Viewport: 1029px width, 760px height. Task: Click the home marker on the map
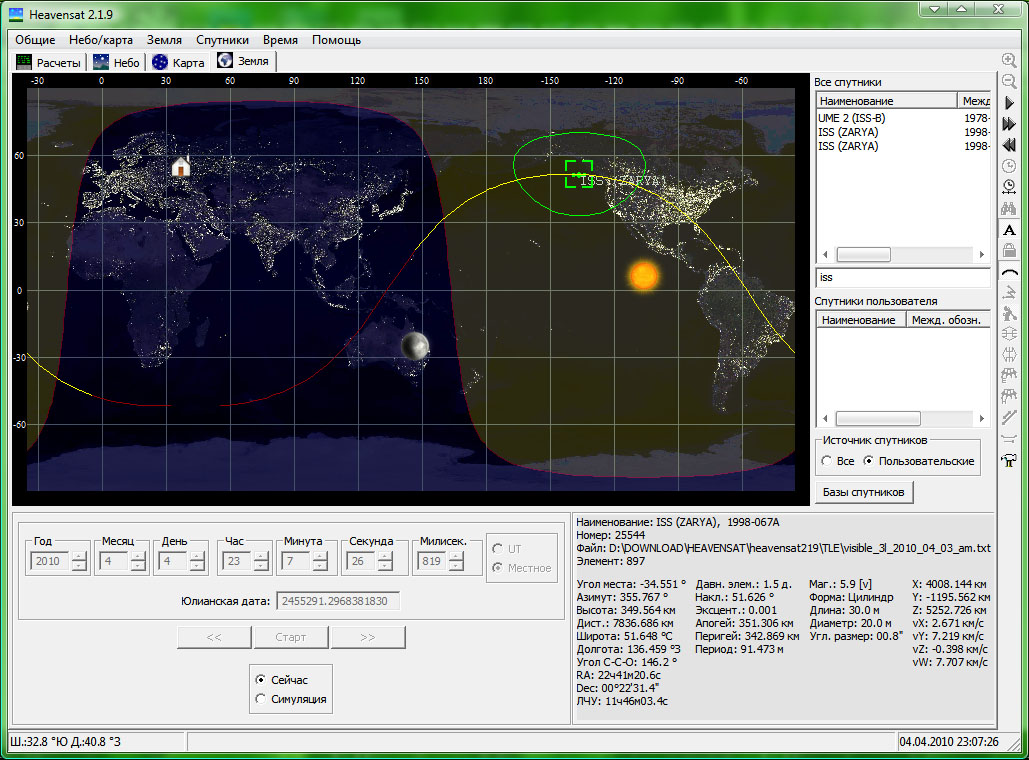(180, 166)
